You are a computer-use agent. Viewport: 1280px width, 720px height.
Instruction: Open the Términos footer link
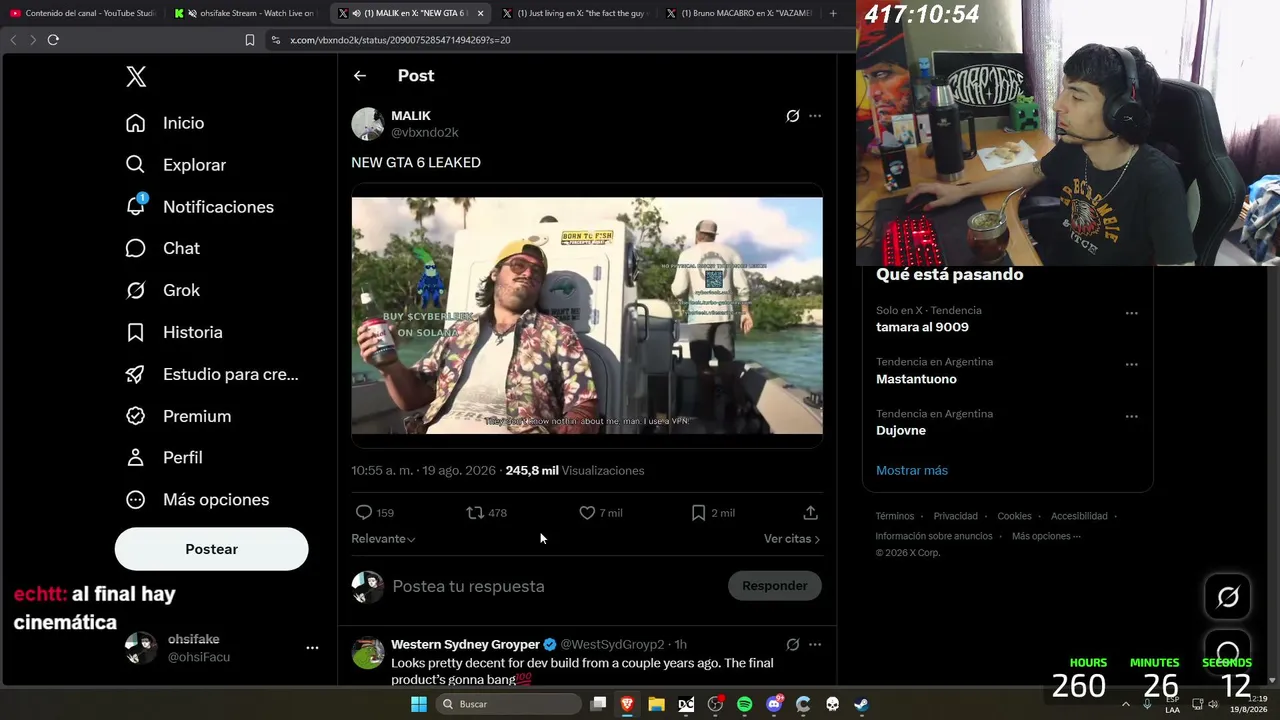895,516
